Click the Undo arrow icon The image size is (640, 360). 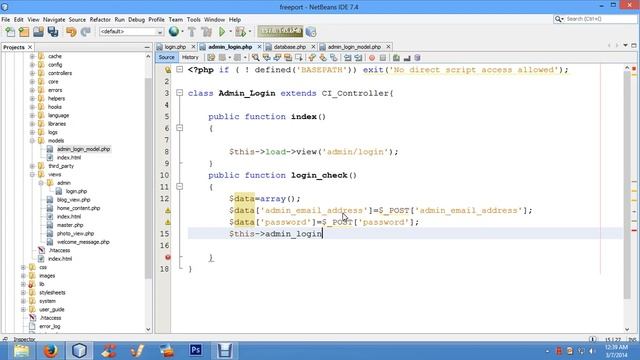click(x=71, y=32)
